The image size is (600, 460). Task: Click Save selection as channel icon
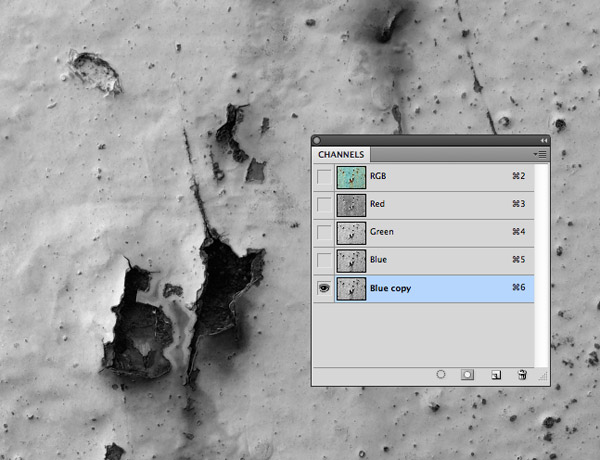coord(466,374)
